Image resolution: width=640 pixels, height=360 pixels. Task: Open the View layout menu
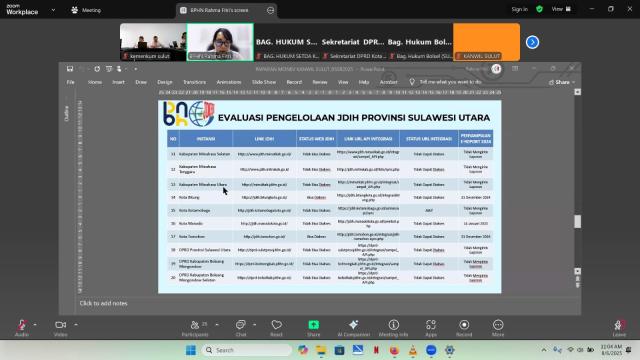click(x=561, y=9)
